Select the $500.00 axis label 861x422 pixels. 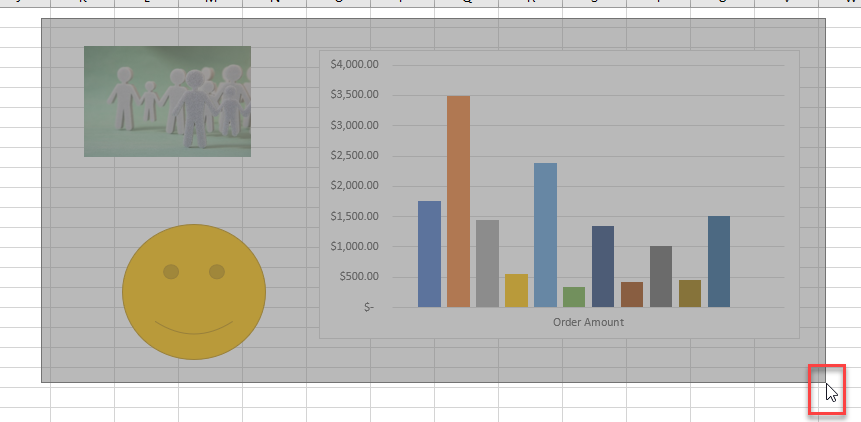pos(358,277)
